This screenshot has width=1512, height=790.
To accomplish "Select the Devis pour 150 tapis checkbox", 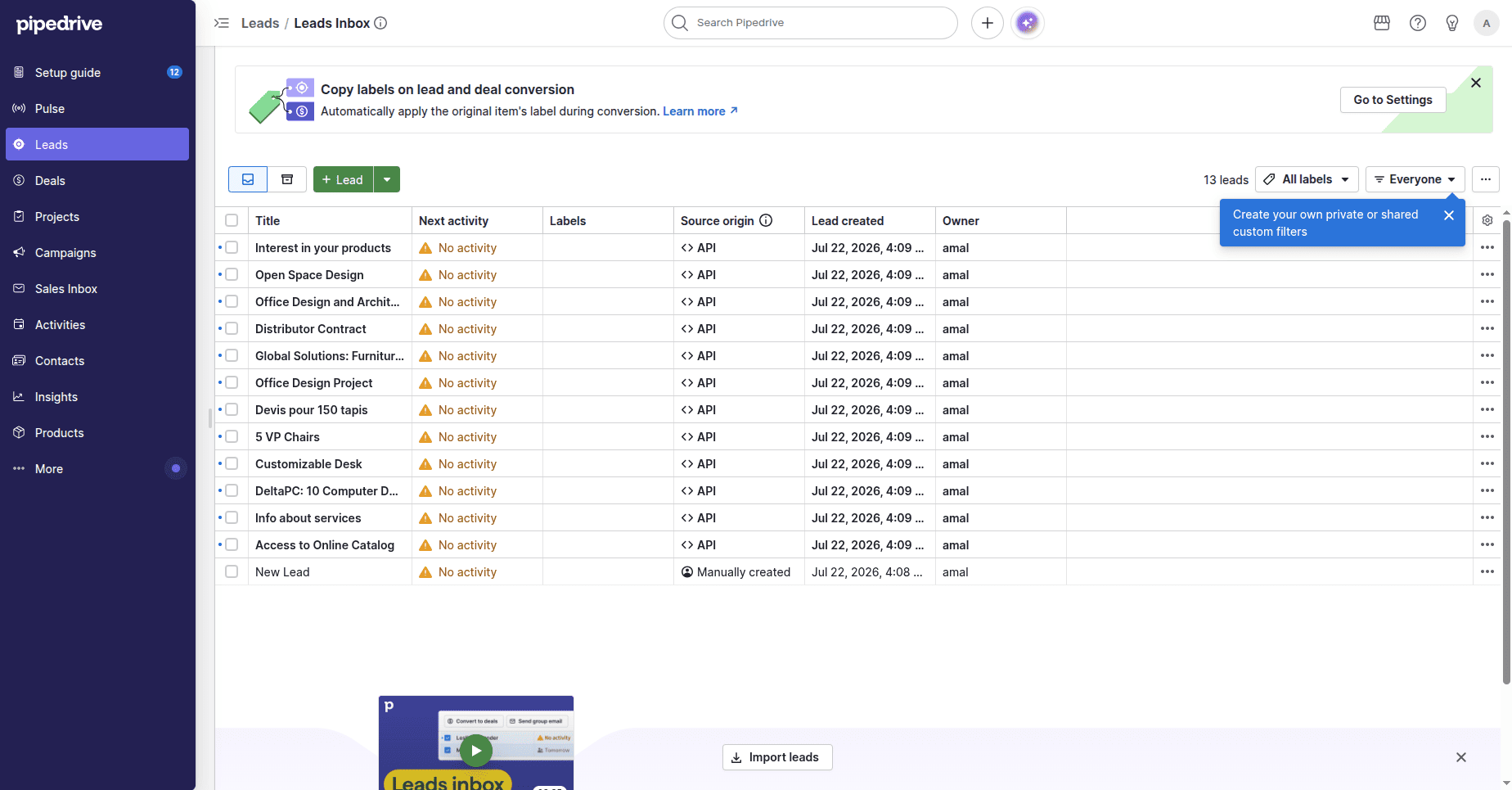I will [232, 409].
